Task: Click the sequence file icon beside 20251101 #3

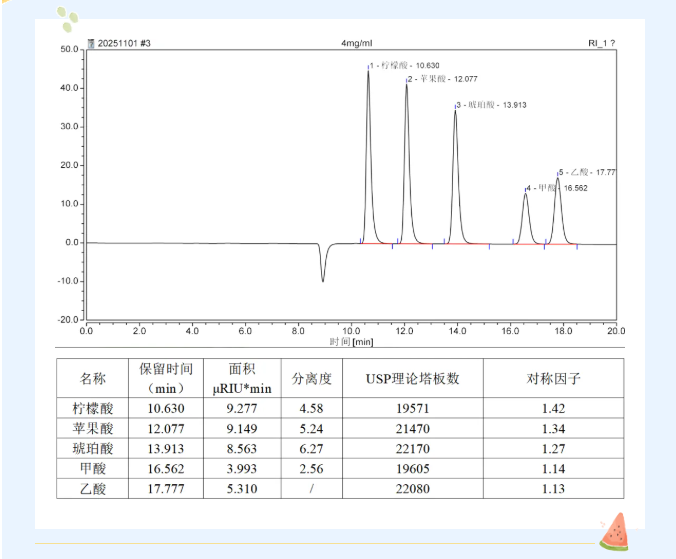Action: pyautogui.click(x=91, y=44)
